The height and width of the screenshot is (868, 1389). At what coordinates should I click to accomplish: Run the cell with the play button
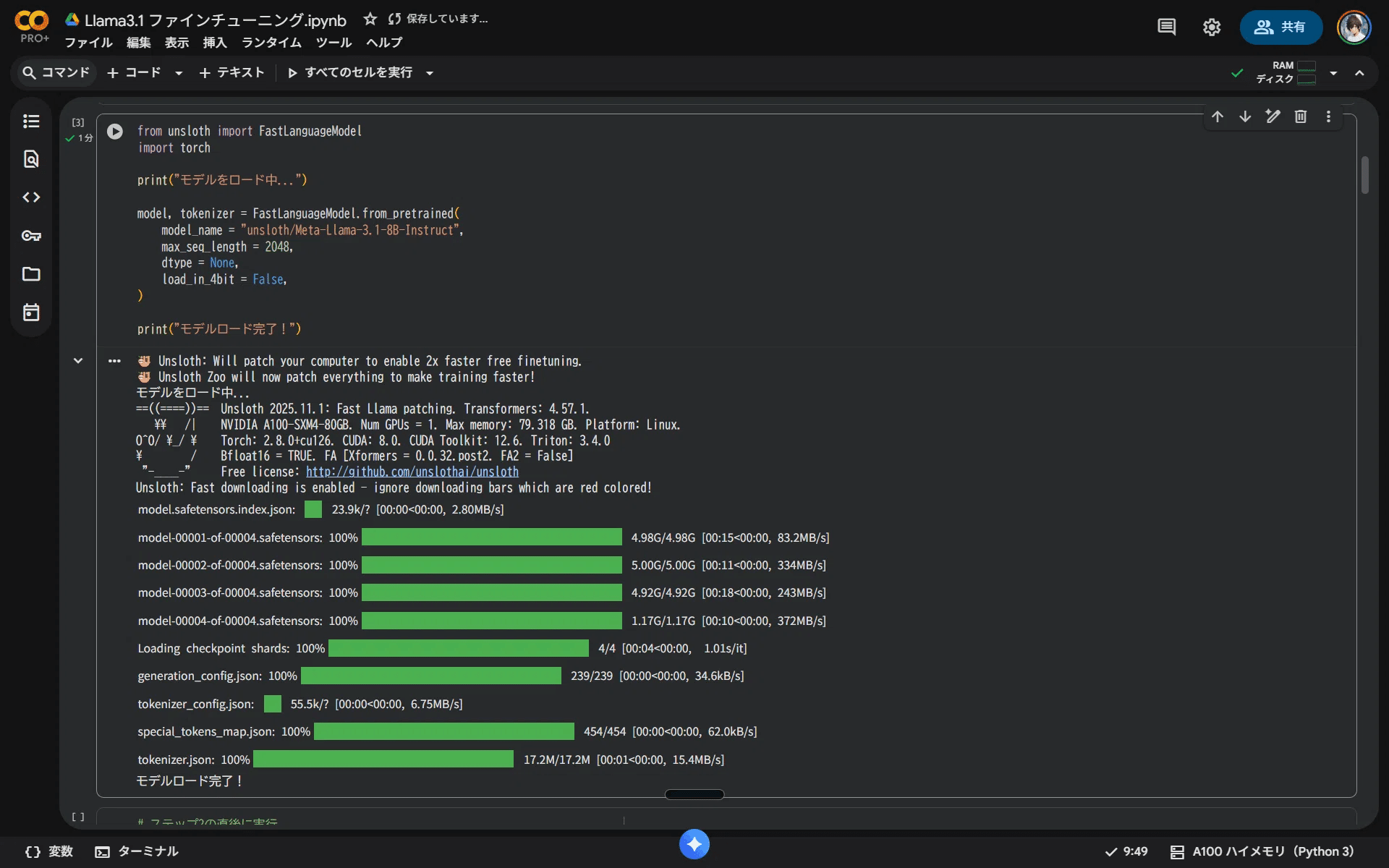115,132
